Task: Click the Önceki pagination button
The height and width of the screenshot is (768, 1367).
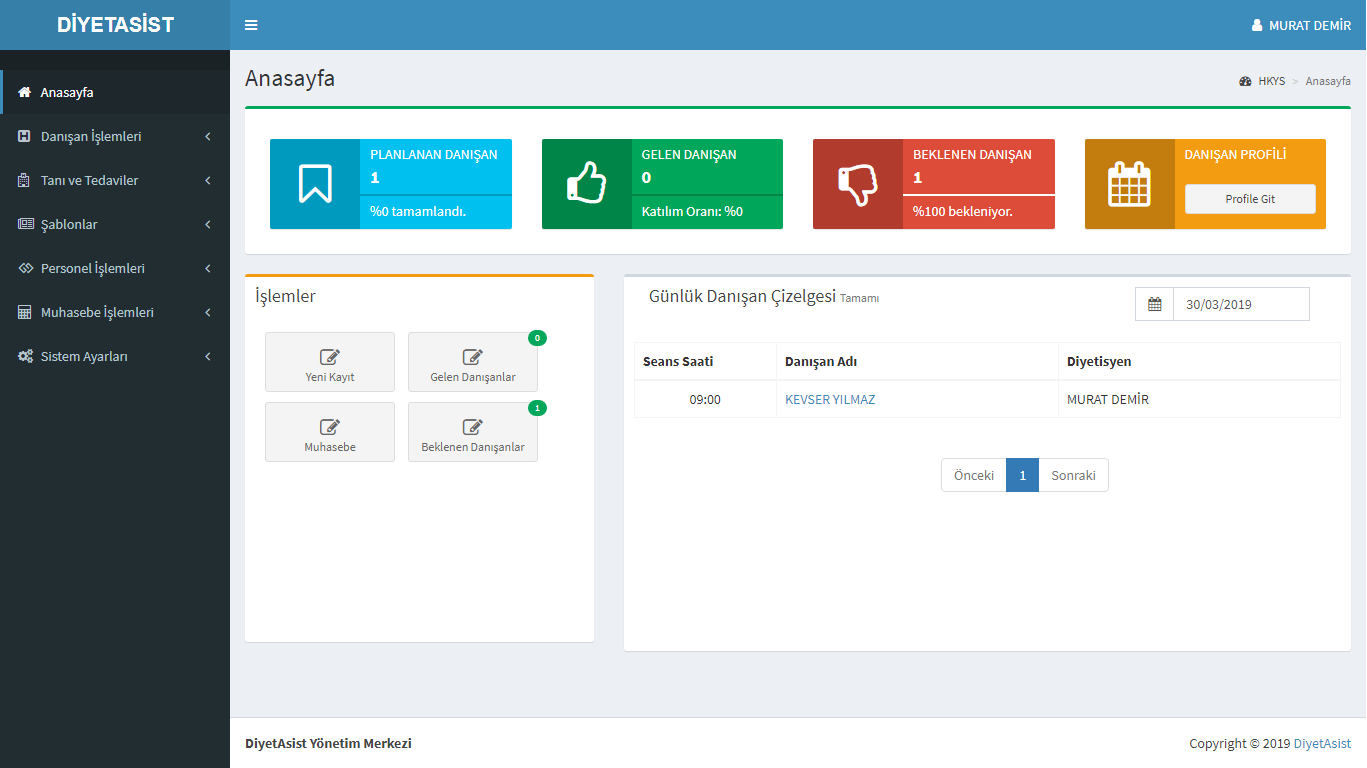Action: 974,475
